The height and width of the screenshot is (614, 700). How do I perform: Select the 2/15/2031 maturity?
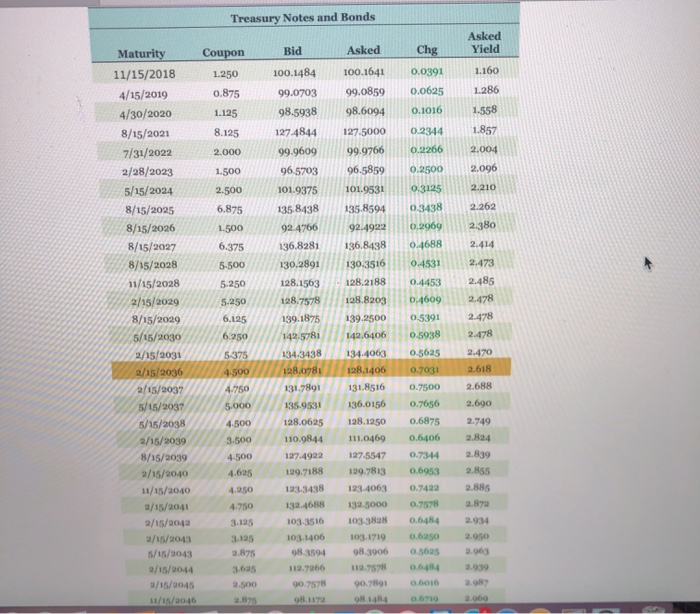[x=158, y=355]
